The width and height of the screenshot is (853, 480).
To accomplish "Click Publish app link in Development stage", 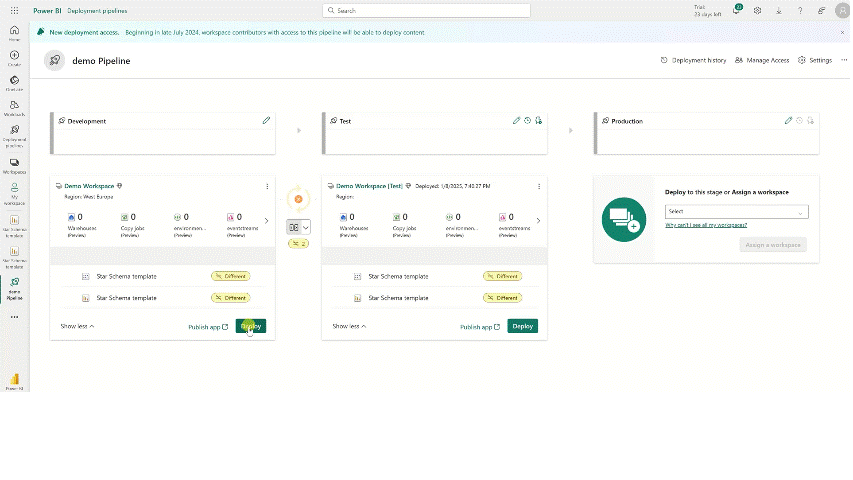I will 208,326.
